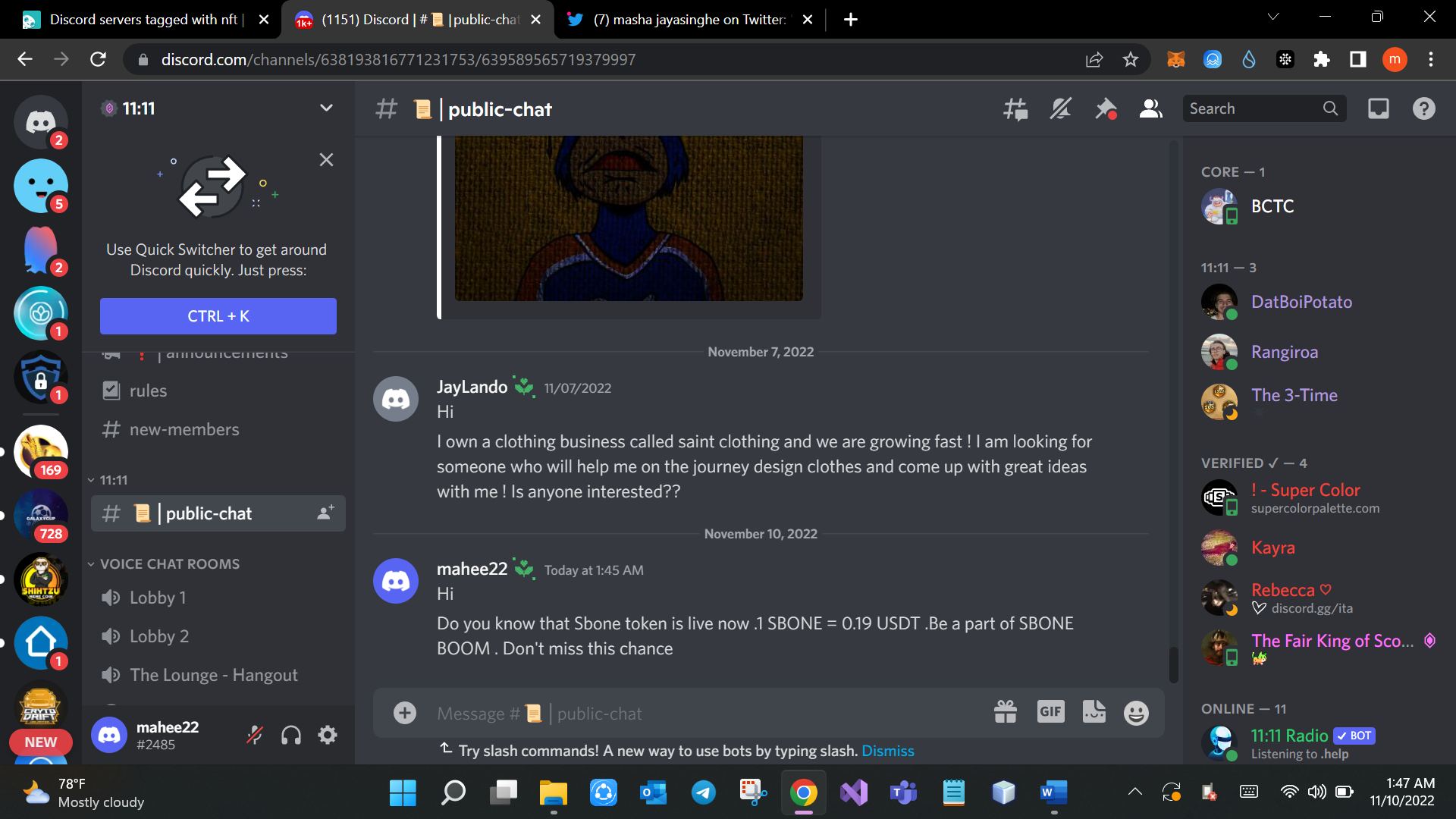Switch to masha jayasinghe on Twitter tab
1456x819 pixels.
click(688, 20)
